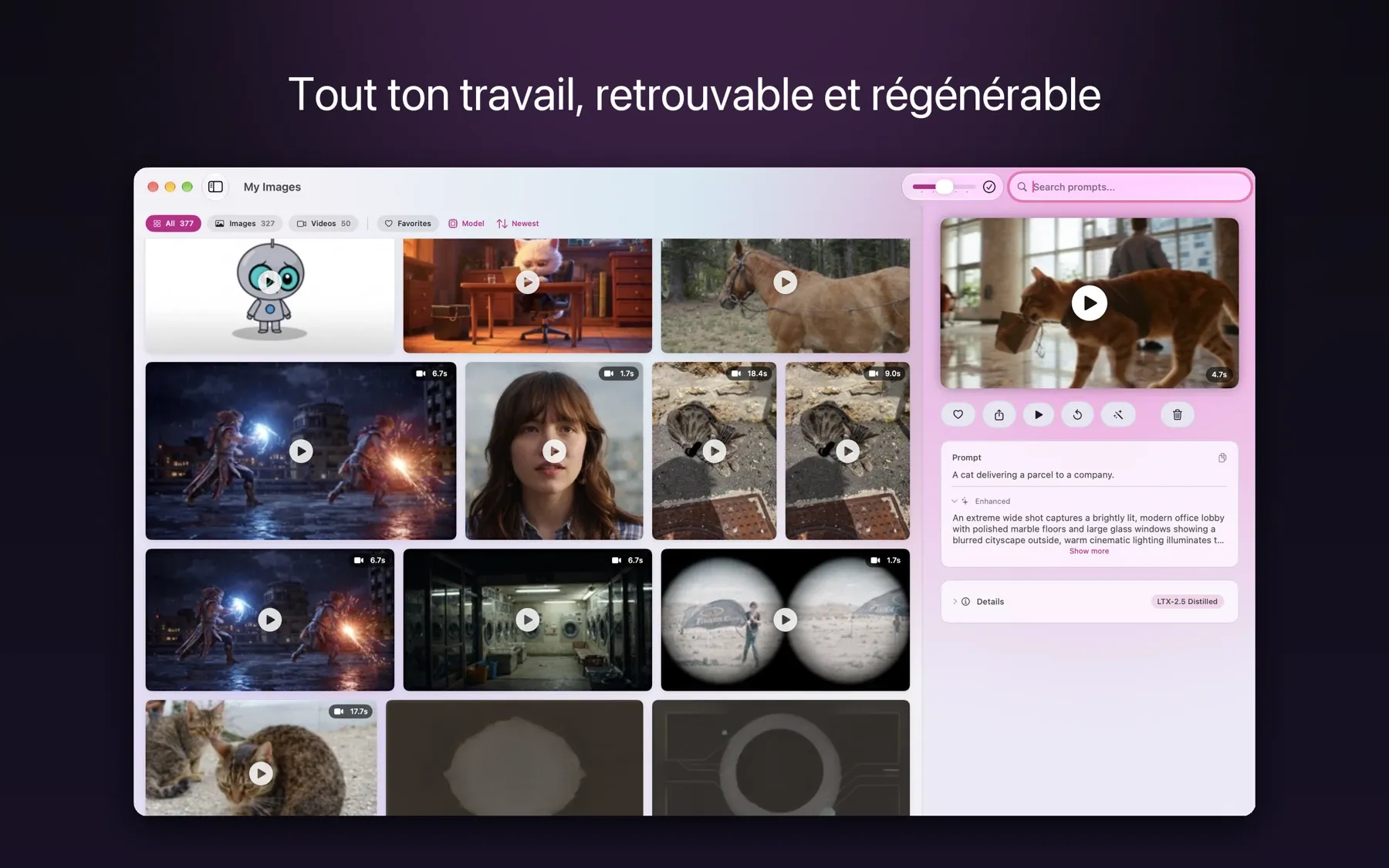1389x868 pixels.
Task: Play the 9.0s cat video thumbnail
Action: point(847,451)
